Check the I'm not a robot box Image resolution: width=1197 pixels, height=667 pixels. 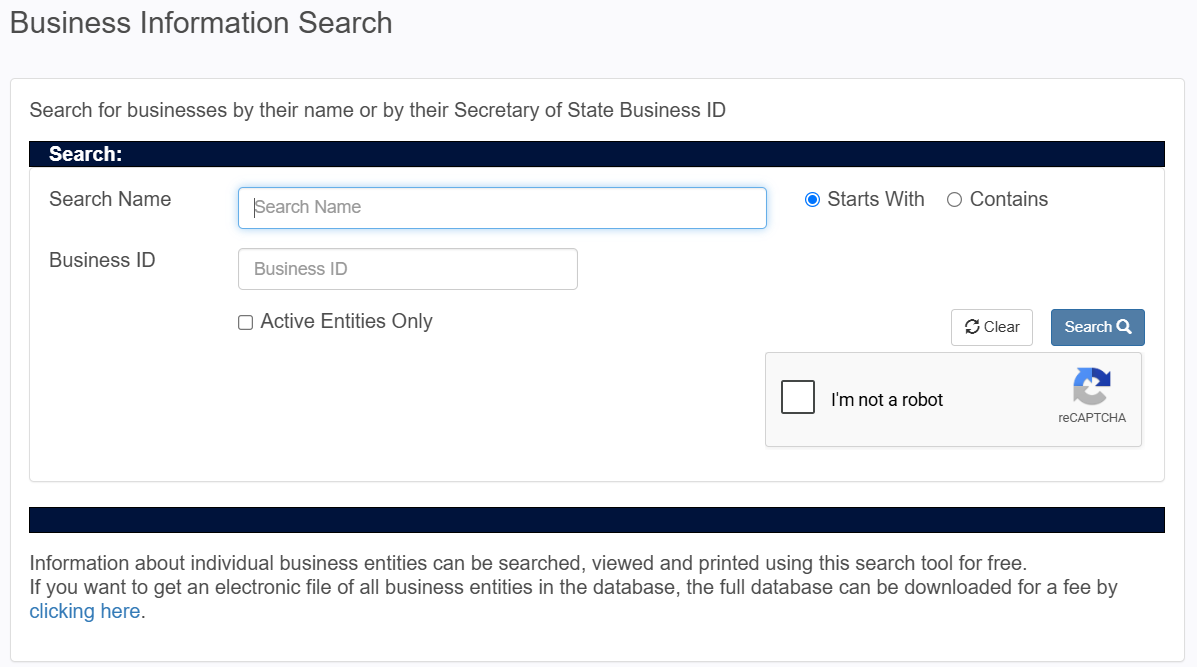[798, 397]
